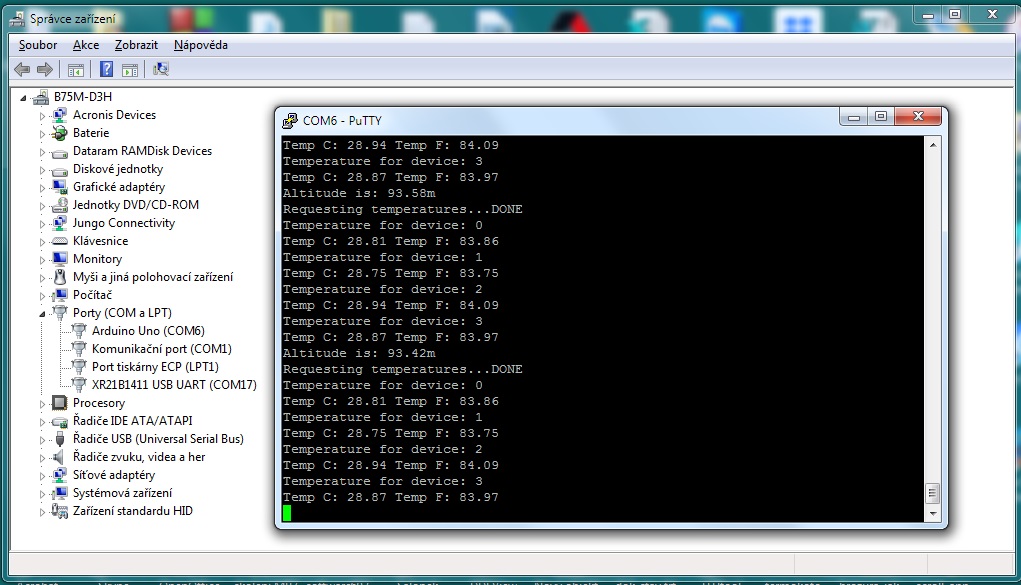Viewport: 1021px width, 585px height.
Task: Click the PuTTY scrollbar thumb
Action: coord(932,493)
